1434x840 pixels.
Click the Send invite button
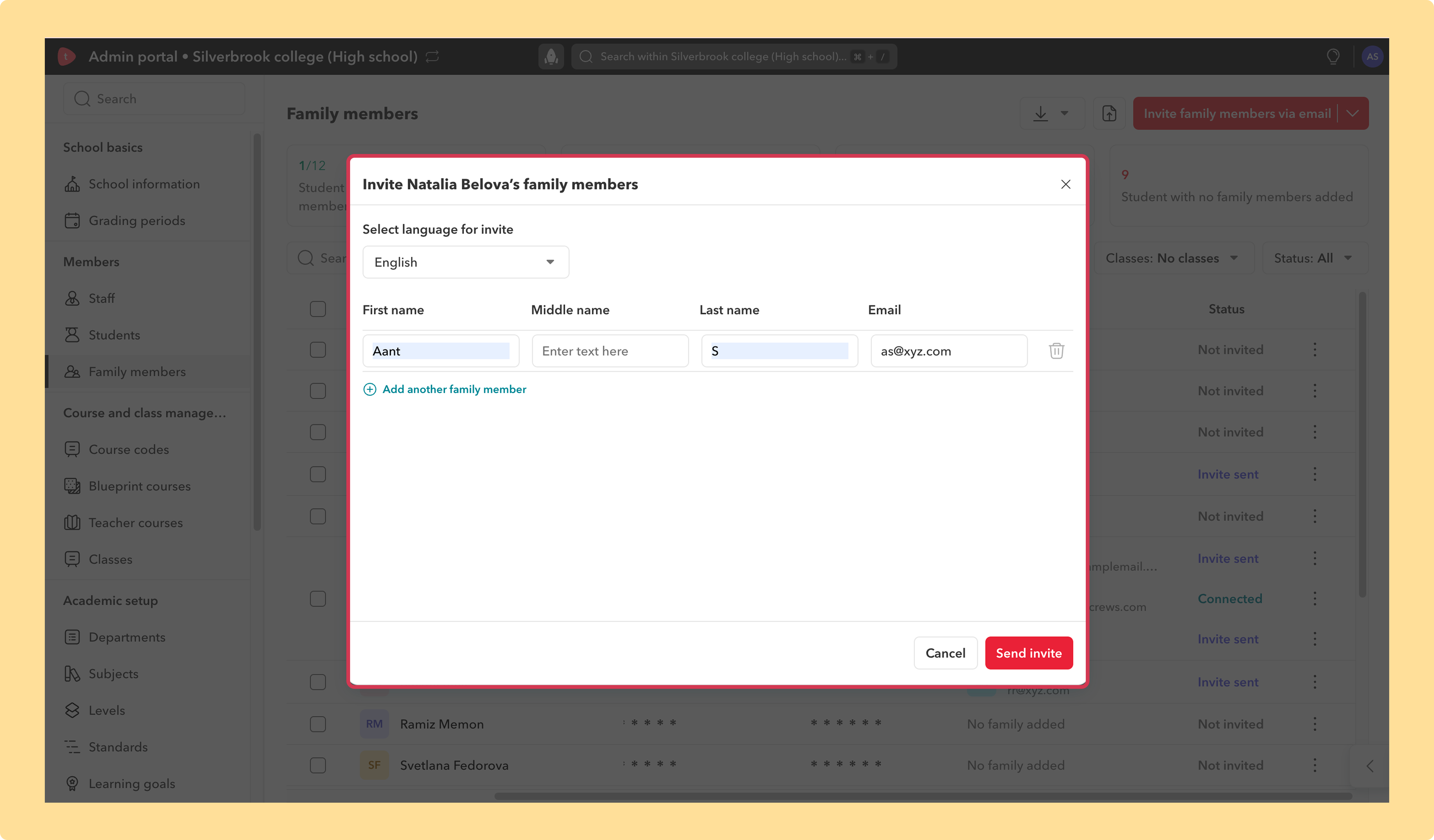coord(1028,653)
